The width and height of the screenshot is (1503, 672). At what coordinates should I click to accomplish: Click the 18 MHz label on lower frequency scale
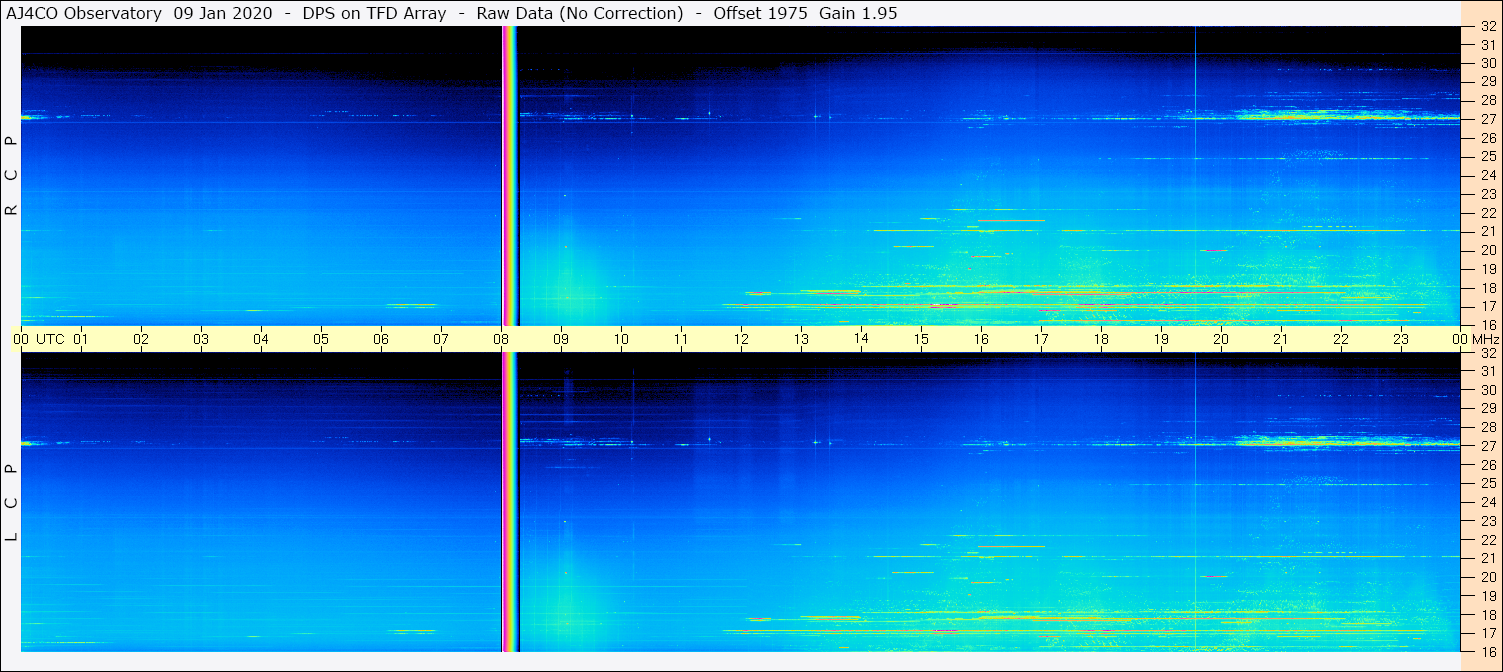[x=1488, y=615]
